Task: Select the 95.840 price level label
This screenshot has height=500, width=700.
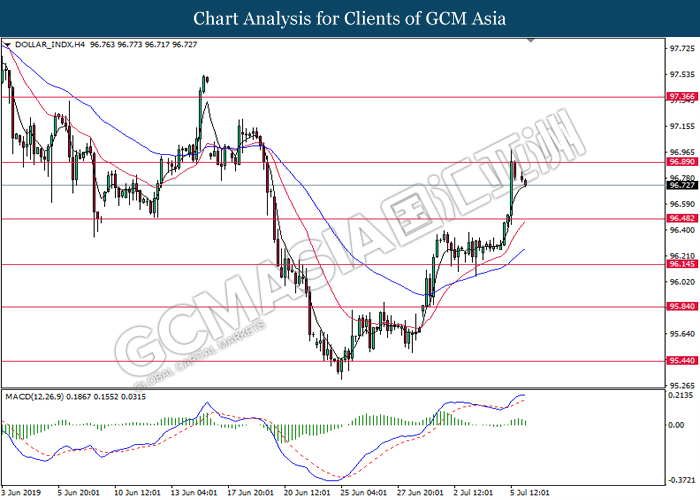Action: click(x=682, y=306)
